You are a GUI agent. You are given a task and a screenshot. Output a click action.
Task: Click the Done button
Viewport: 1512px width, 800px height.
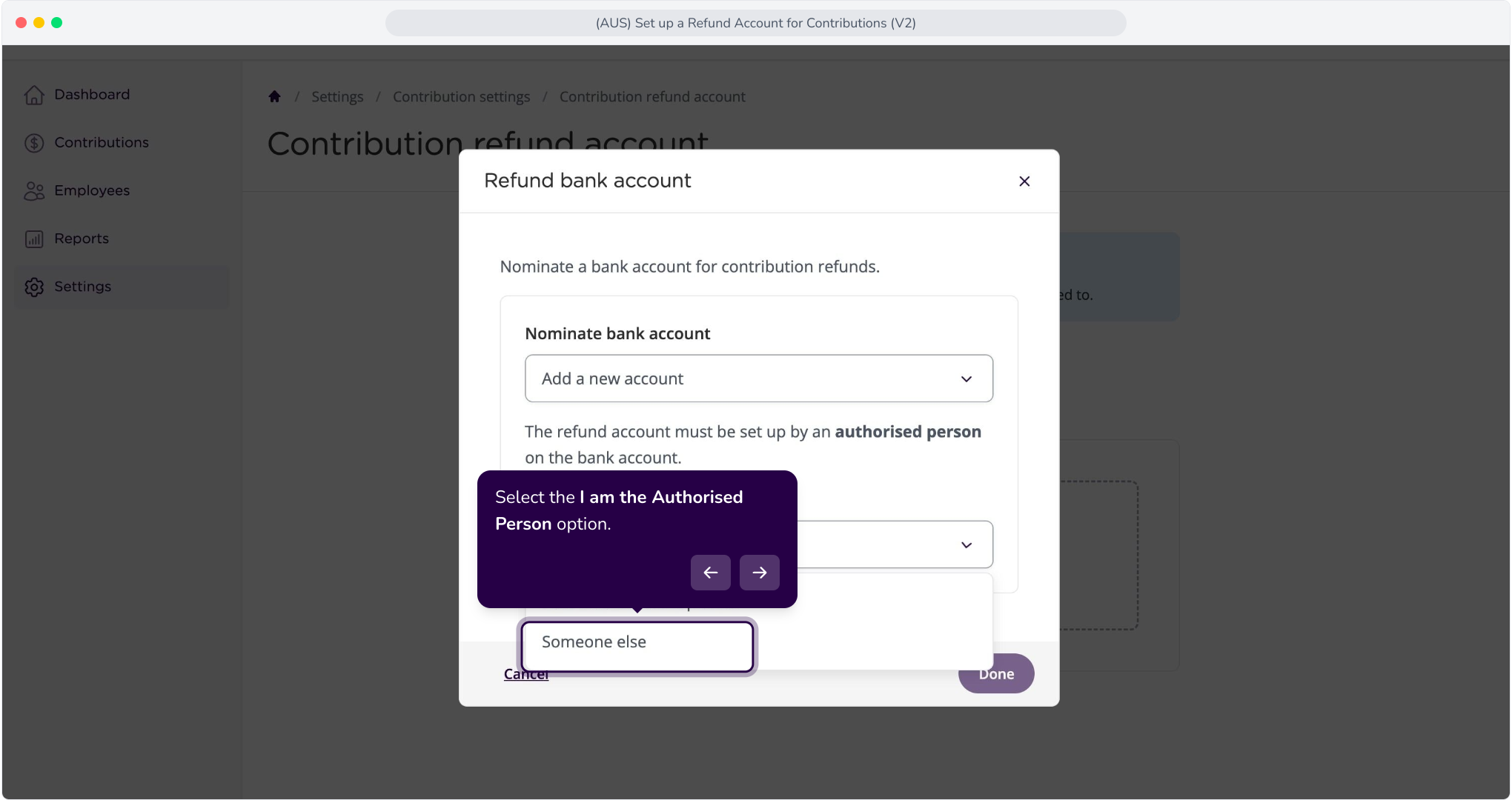pyautogui.click(x=996, y=674)
